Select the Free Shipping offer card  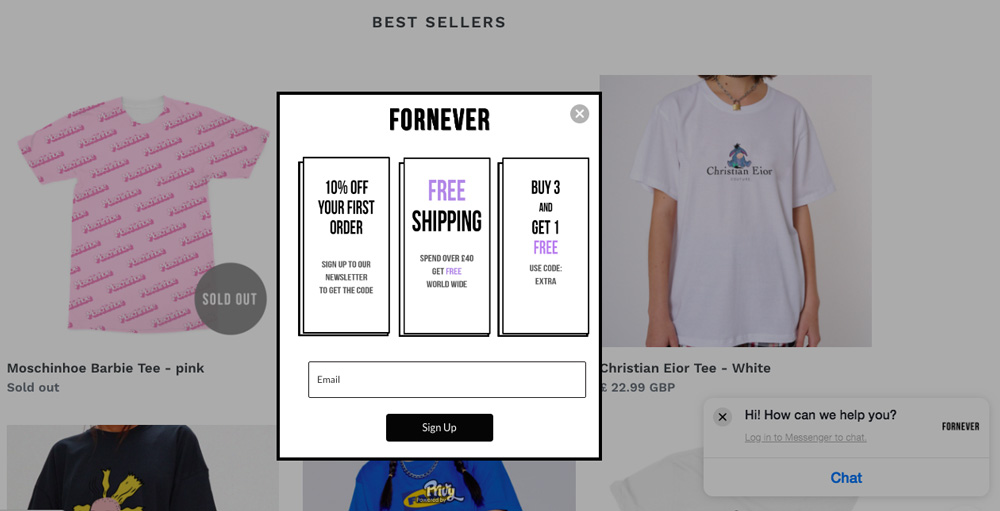(x=445, y=247)
